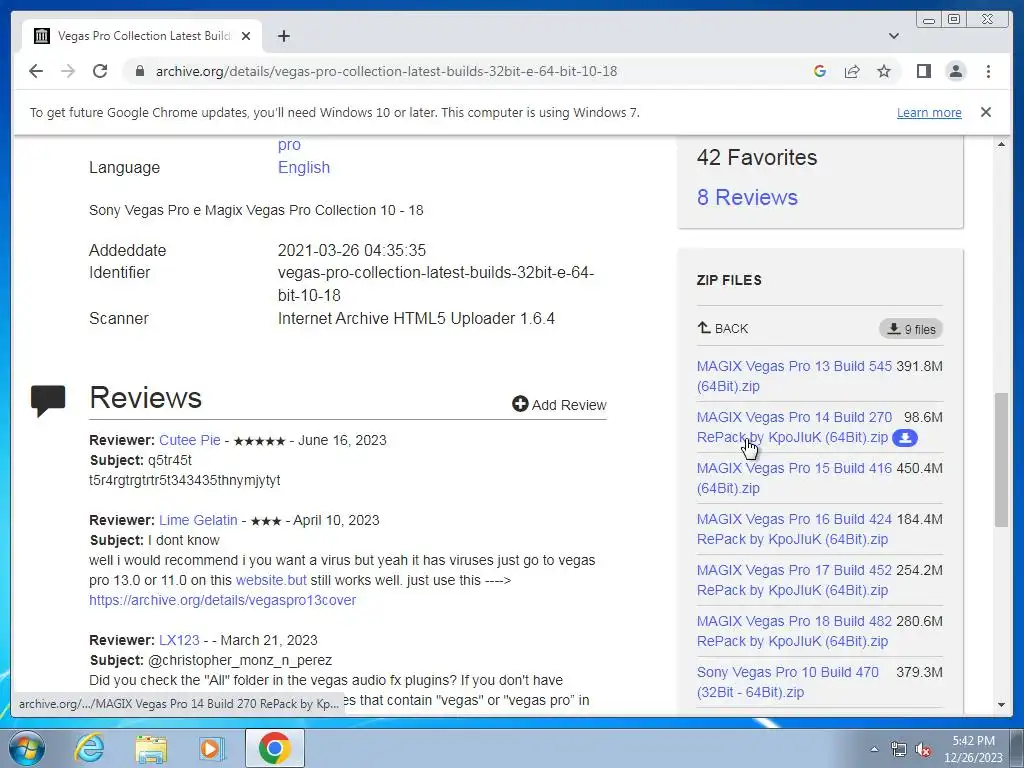This screenshot has width=1024, height=768.
Task: Click the 391.8M file size text
Action: 920,366
